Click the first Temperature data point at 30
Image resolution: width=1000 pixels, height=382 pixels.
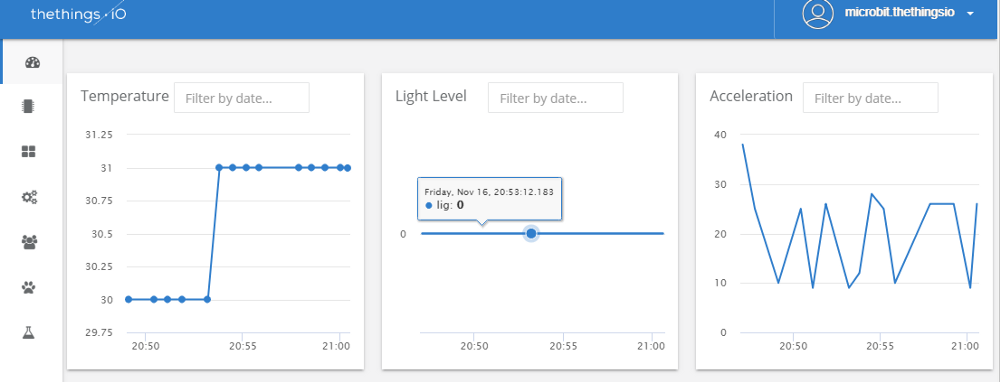(x=128, y=299)
